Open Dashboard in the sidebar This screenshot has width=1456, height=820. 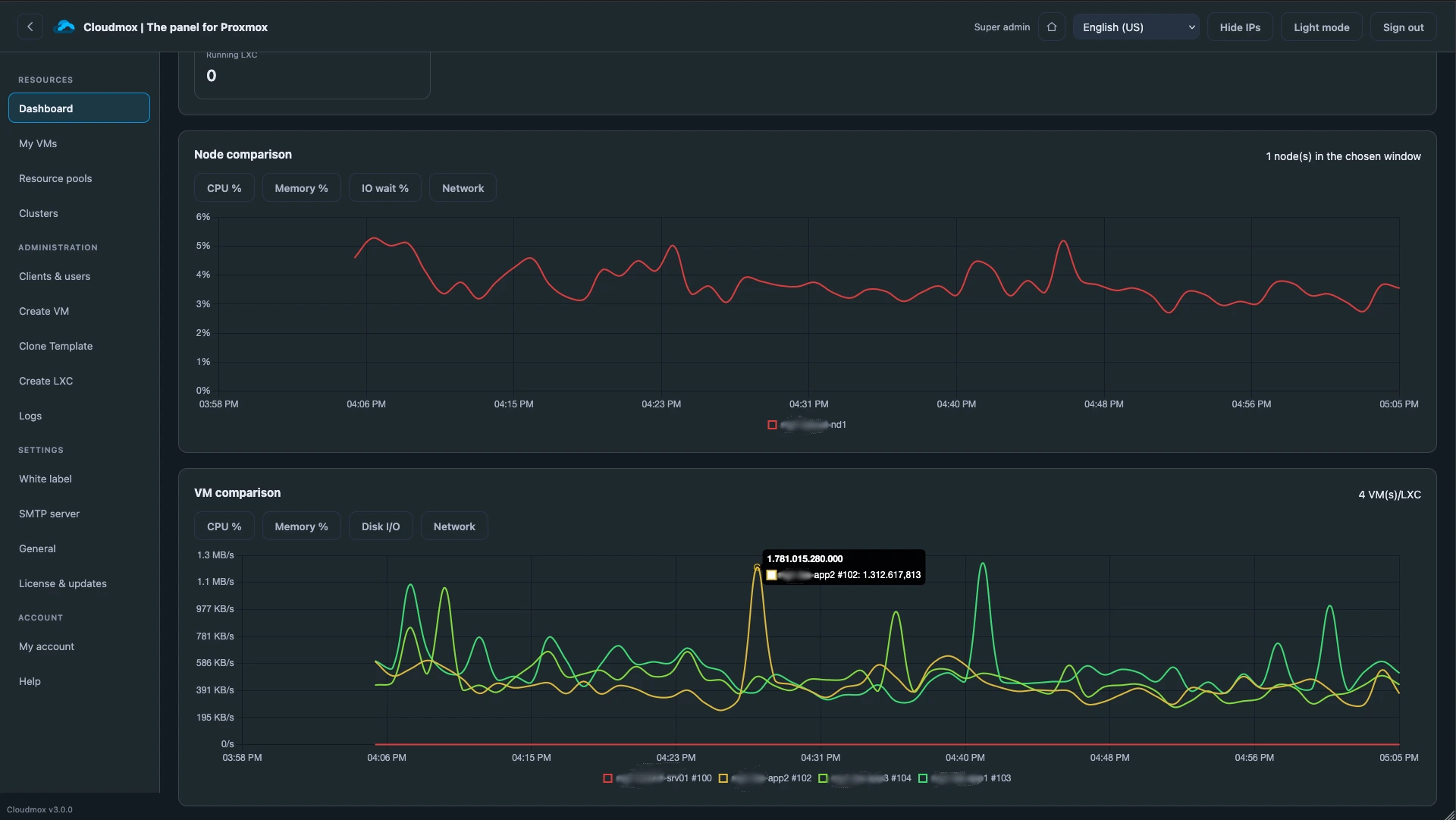click(x=79, y=108)
